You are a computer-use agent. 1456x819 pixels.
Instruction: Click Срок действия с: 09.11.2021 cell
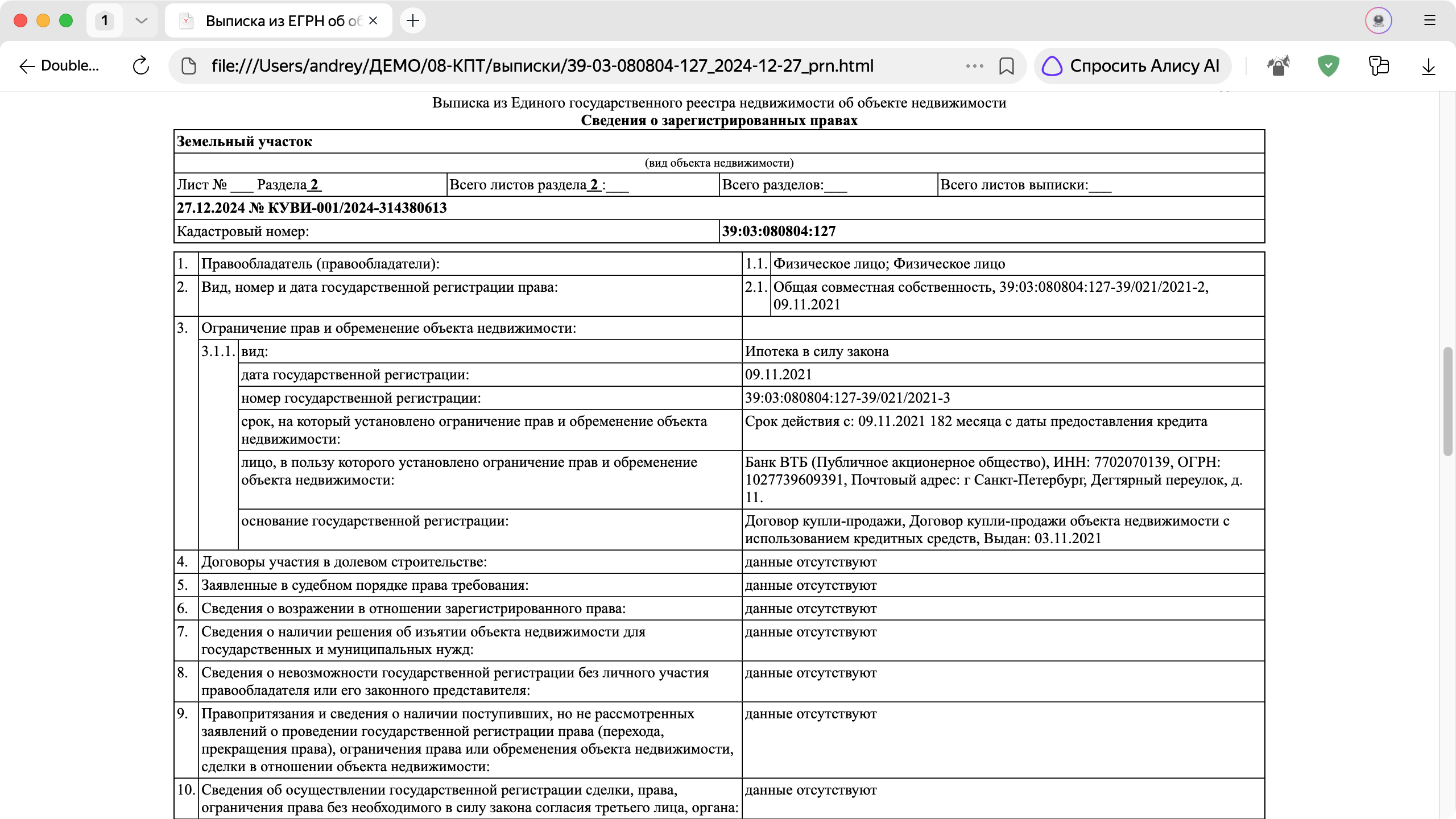pos(1003,430)
